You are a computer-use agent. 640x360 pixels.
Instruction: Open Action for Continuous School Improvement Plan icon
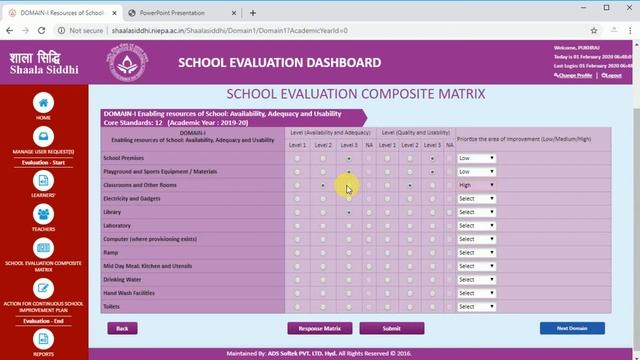[43, 289]
